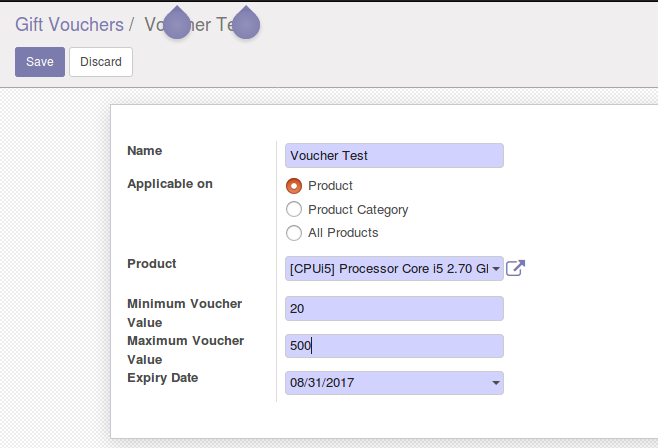Image resolution: width=658 pixels, height=448 pixels.
Task: Select the Product radio option
Action: [x=294, y=186]
